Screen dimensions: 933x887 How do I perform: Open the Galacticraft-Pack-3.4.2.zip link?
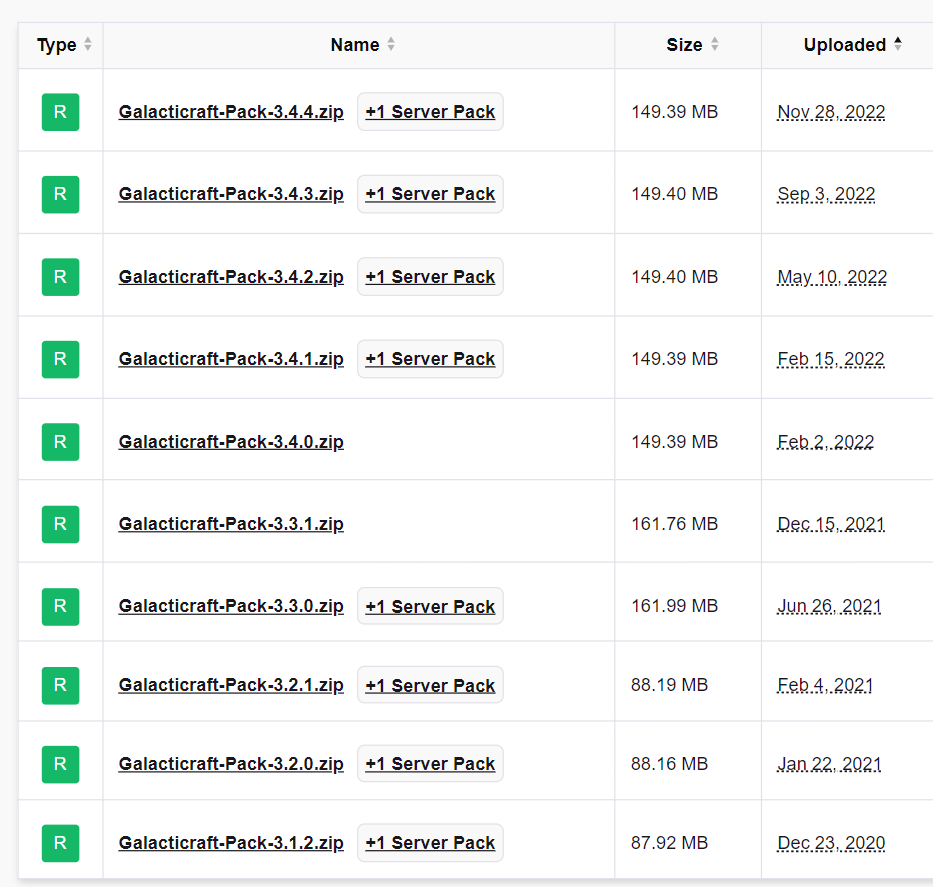coord(231,277)
